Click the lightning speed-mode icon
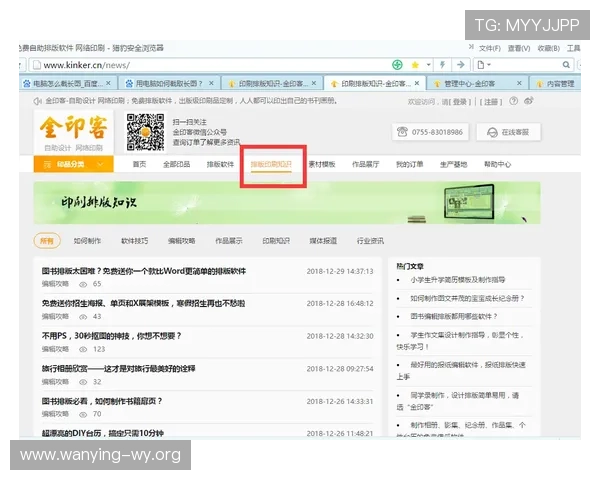The image size is (600, 480). tap(443, 65)
